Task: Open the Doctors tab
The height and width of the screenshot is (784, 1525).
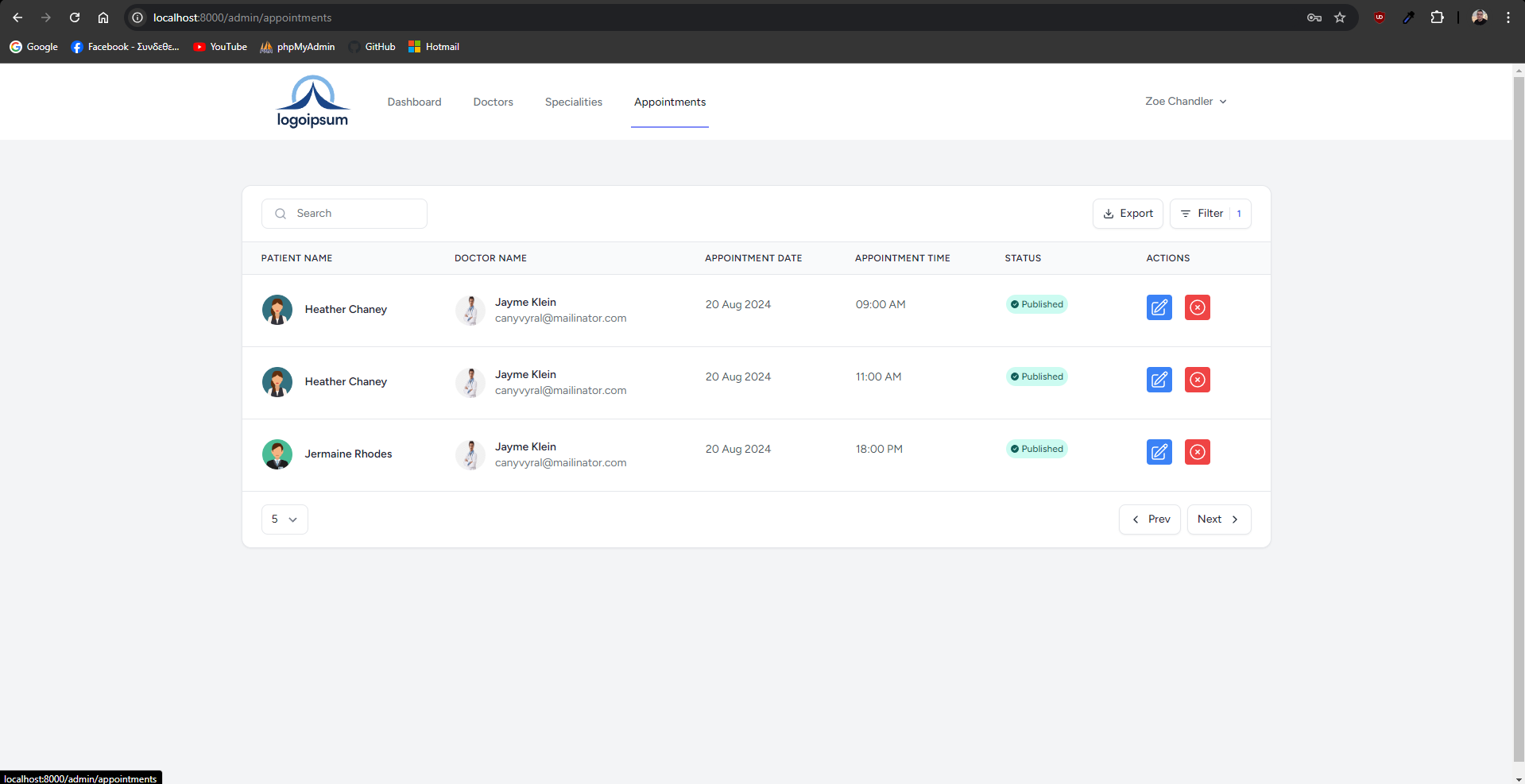Action: coord(493,102)
